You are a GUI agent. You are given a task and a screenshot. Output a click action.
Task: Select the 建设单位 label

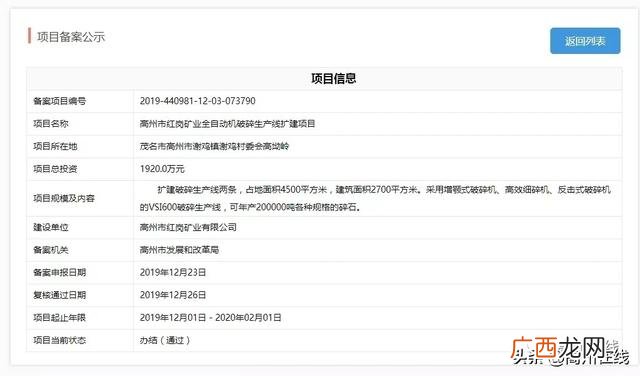[x=51, y=227]
